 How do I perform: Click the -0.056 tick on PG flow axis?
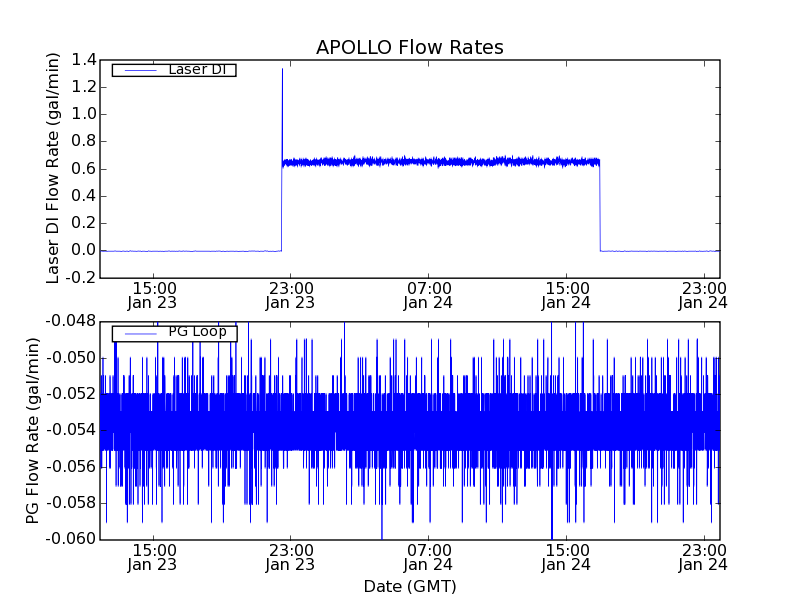[x=71, y=466]
